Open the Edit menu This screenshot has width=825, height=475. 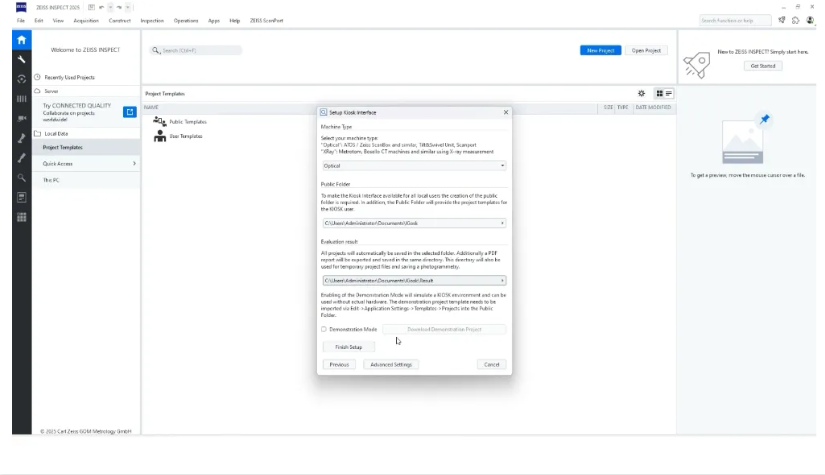[x=39, y=21]
